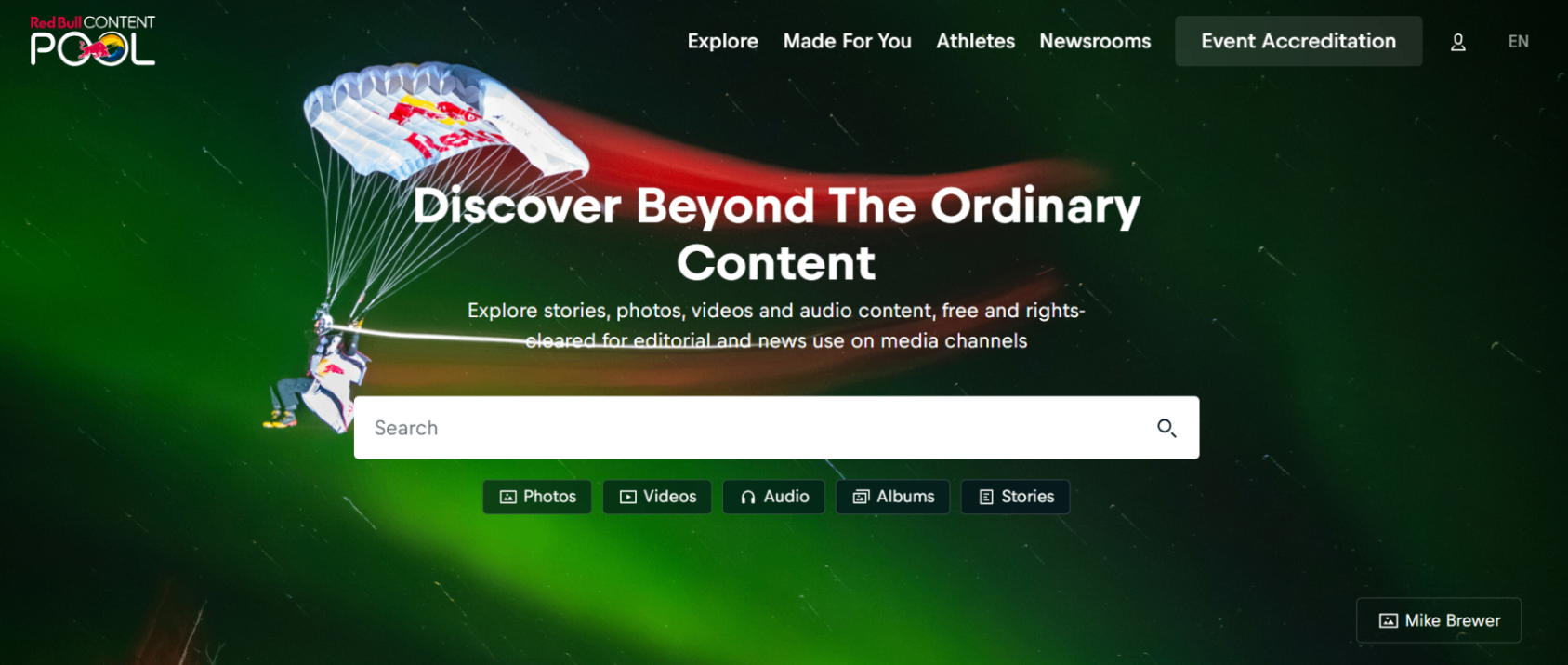
Task: Filter content by Videos
Action: tap(657, 497)
